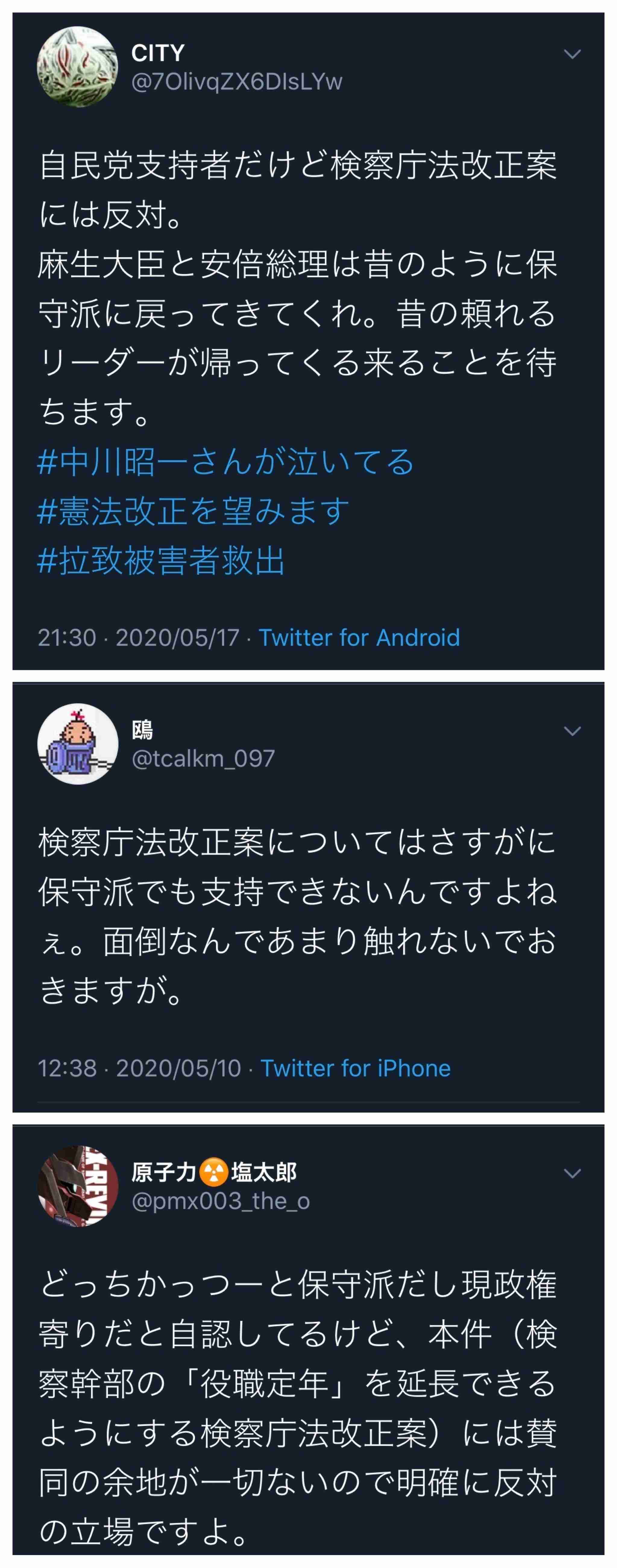Tap the radiation emoji in 原子力塩太郎's name
The image size is (617, 1568).
[x=213, y=1172]
